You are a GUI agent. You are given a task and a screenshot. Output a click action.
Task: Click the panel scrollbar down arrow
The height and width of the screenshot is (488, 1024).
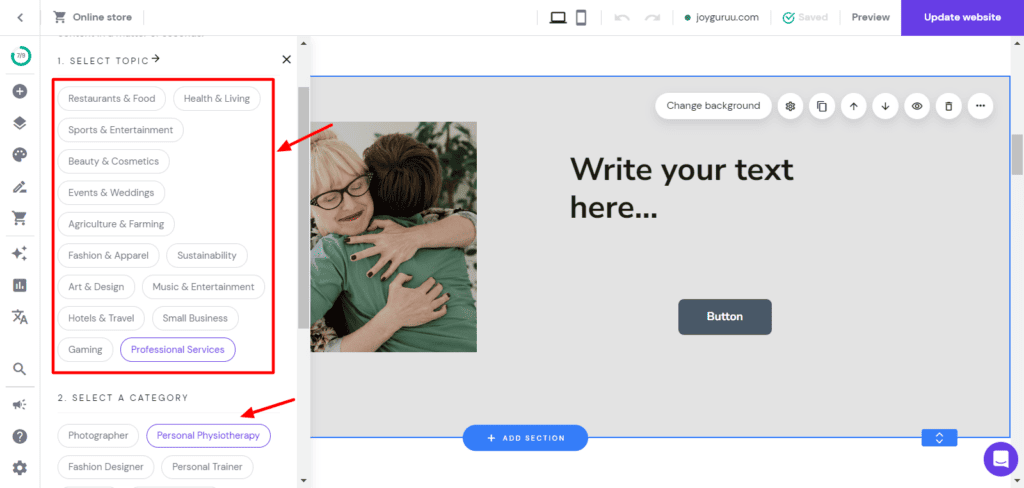click(x=303, y=480)
